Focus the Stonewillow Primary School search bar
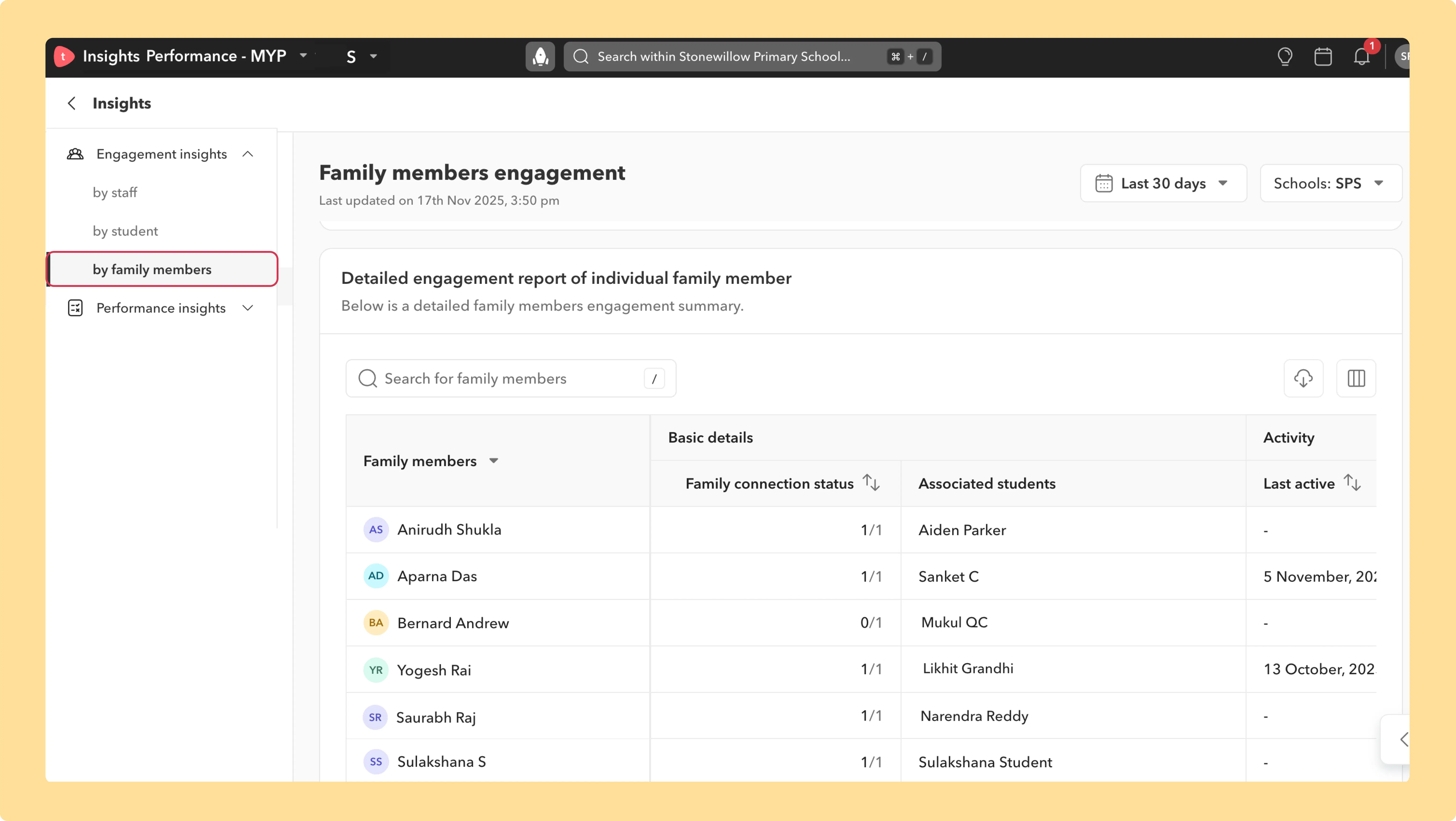Viewport: 1456px width, 821px height. click(x=752, y=57)
